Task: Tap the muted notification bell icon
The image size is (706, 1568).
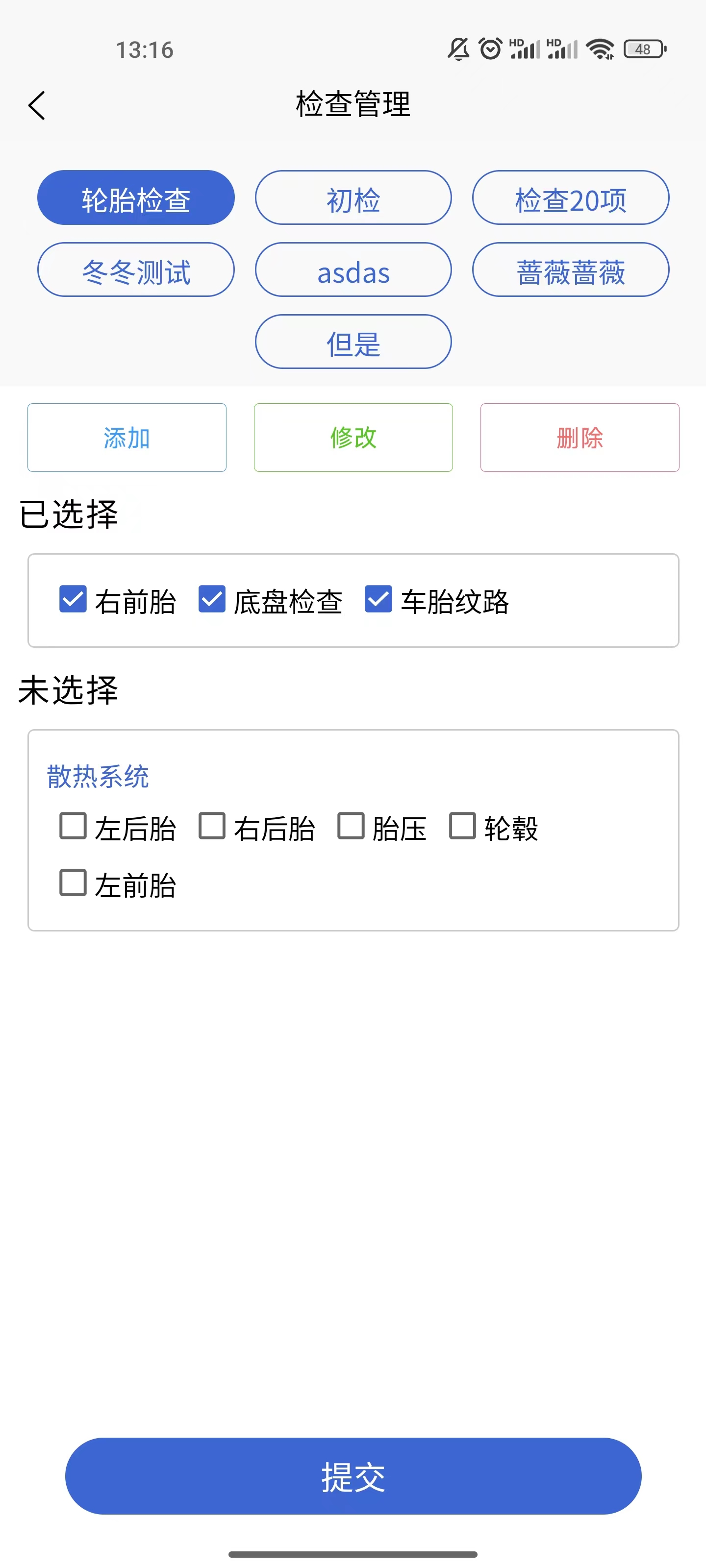Action: click(458, 49)
